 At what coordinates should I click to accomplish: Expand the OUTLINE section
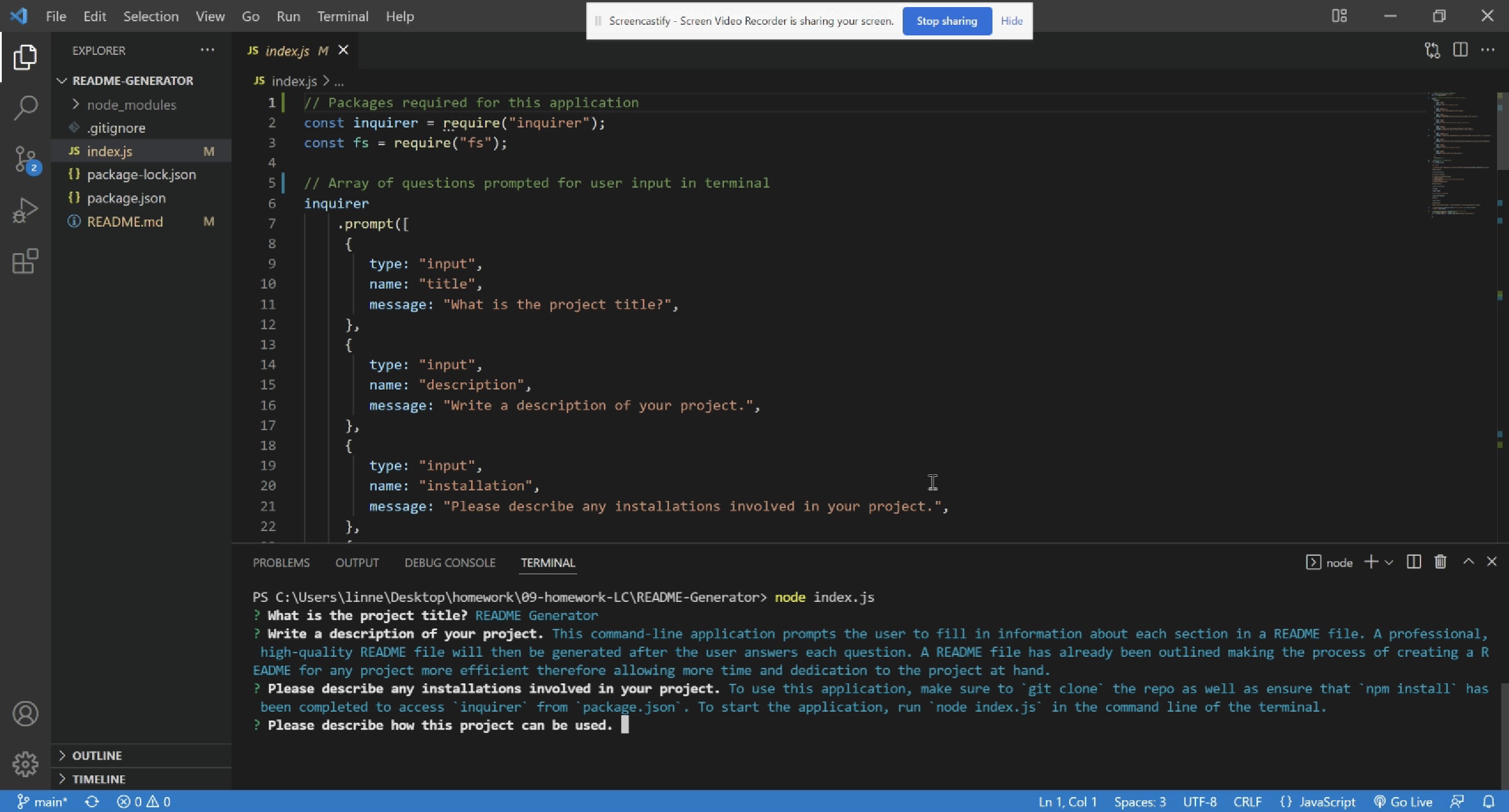[x=97, y=755]
